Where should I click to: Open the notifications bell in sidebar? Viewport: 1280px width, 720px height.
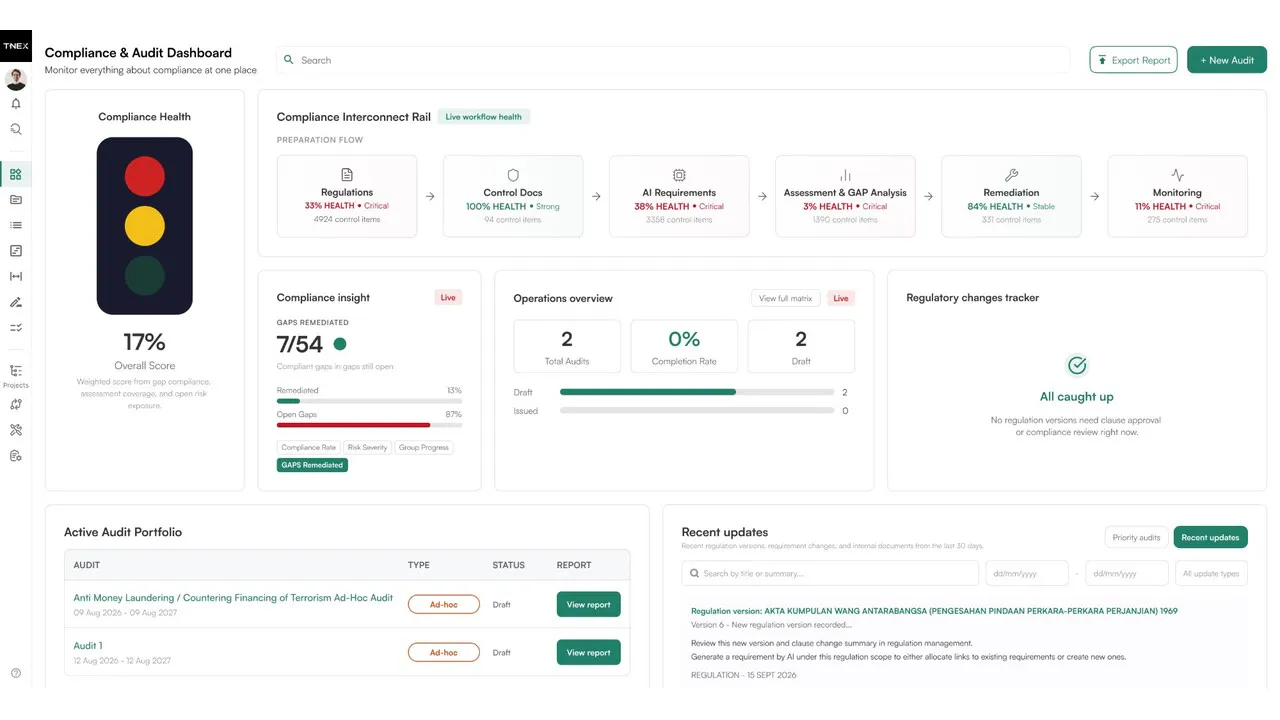[x=15, y=104]
